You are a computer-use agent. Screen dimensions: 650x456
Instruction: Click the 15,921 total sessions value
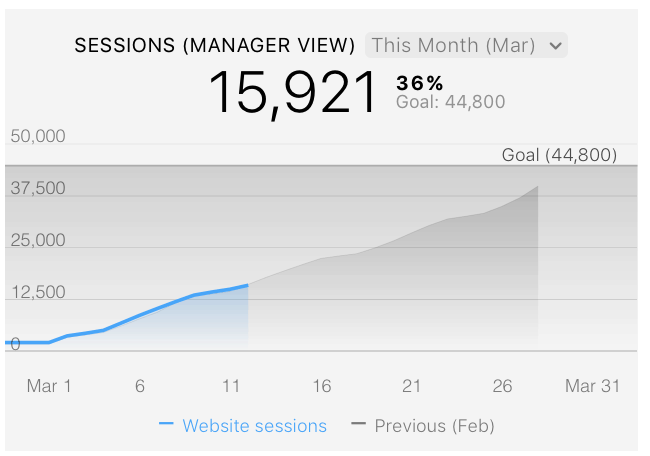(x=293, y=92)
